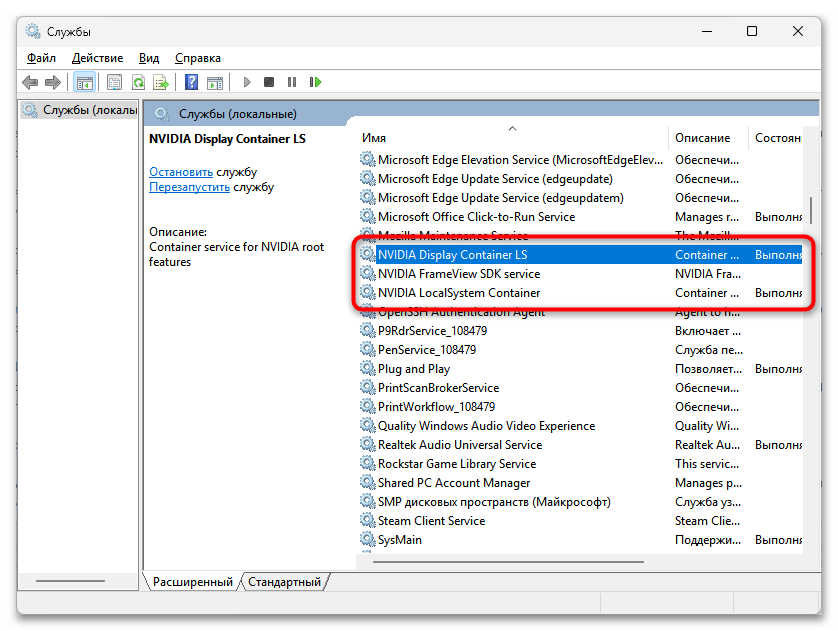Toggle the Action pane toolbar icon
Viewport: 838px width, 631px height.
click(x=215, y=82)
